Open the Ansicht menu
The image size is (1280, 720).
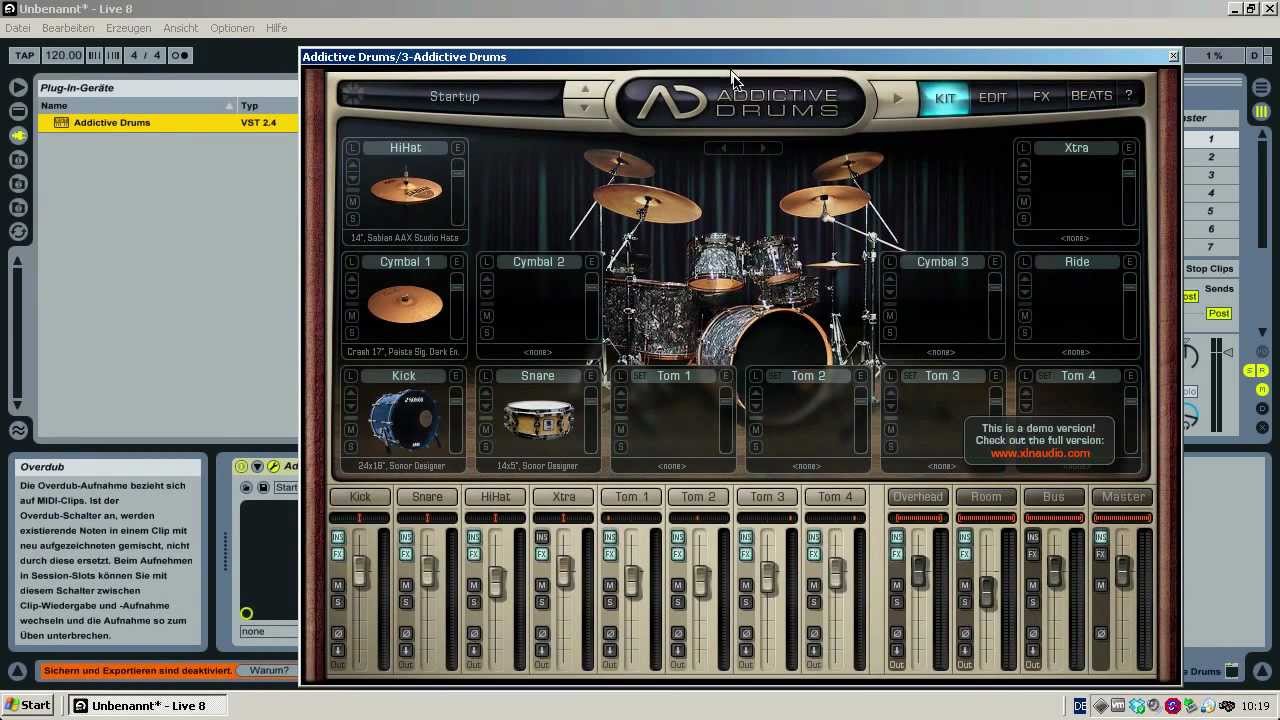tap(180, 28)
